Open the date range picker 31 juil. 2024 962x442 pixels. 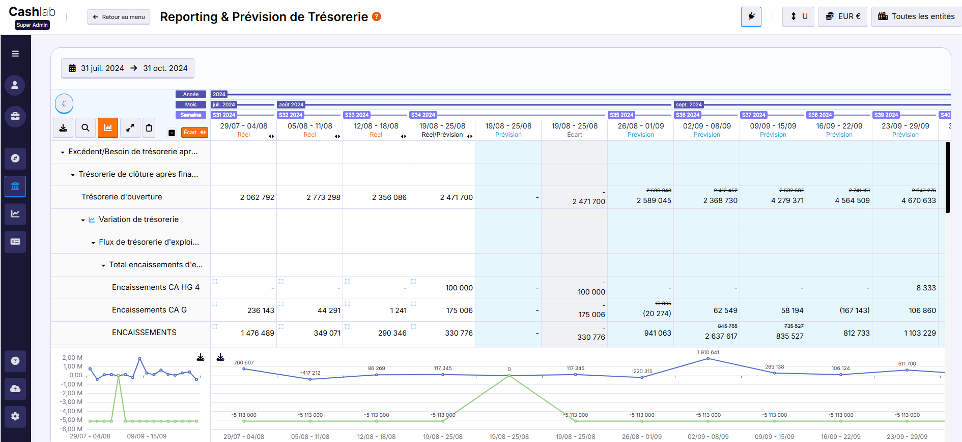pyautogui.click(x=128, y=68)
